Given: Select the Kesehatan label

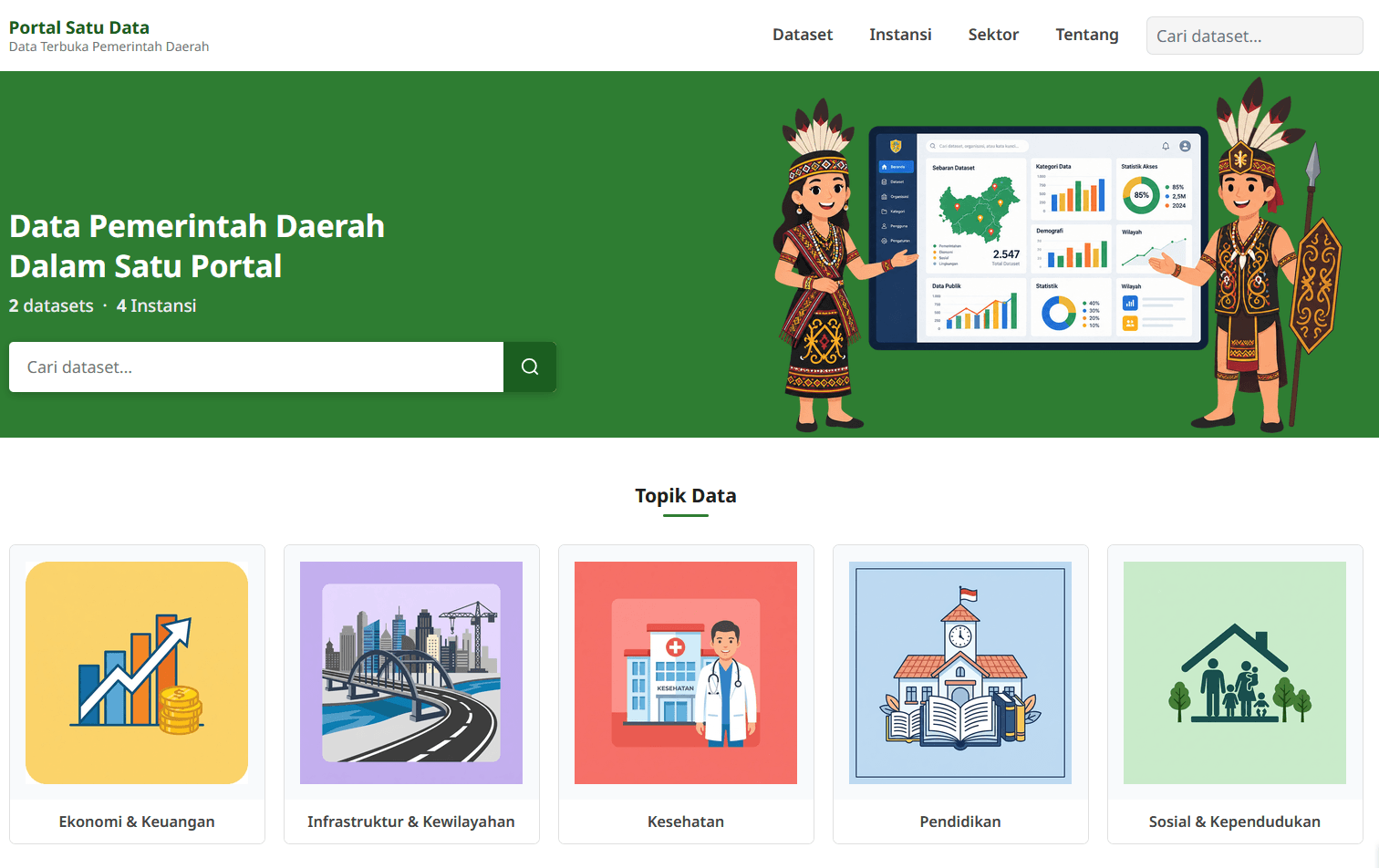Looking at the screenshot, I should pyautogui.click(x=686, y=821).
